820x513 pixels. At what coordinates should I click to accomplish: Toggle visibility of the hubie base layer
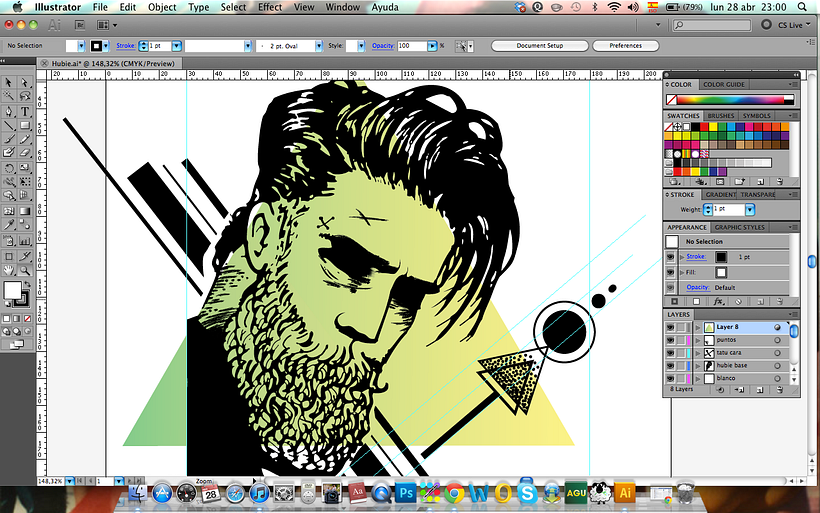[x=671, y=366]
